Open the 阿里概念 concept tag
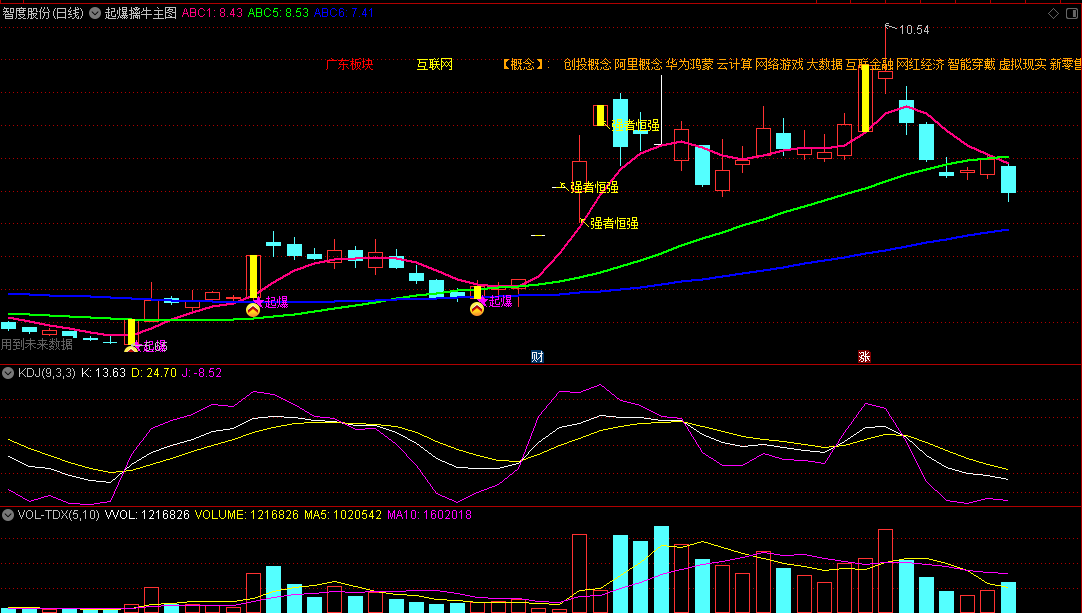 click(x=638, y=64)
